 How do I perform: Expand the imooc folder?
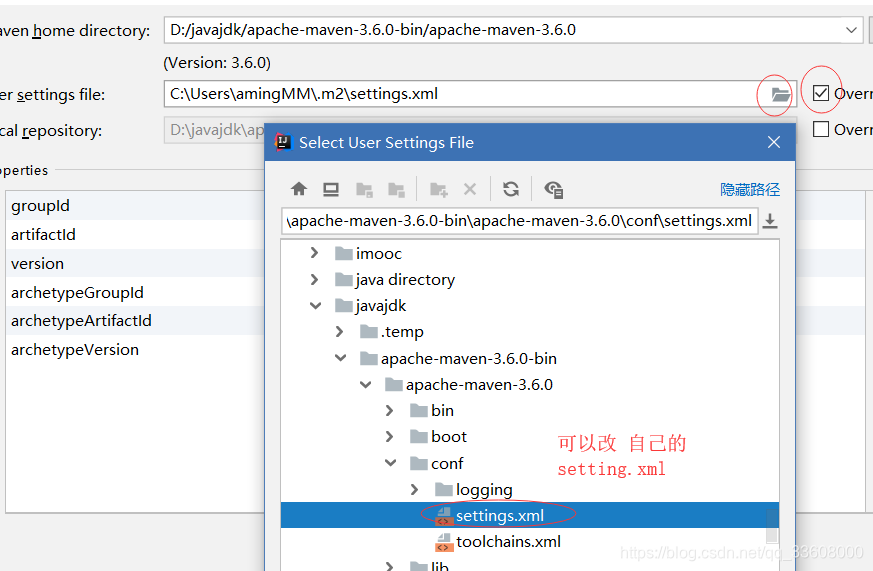click(x=315, y=253)
